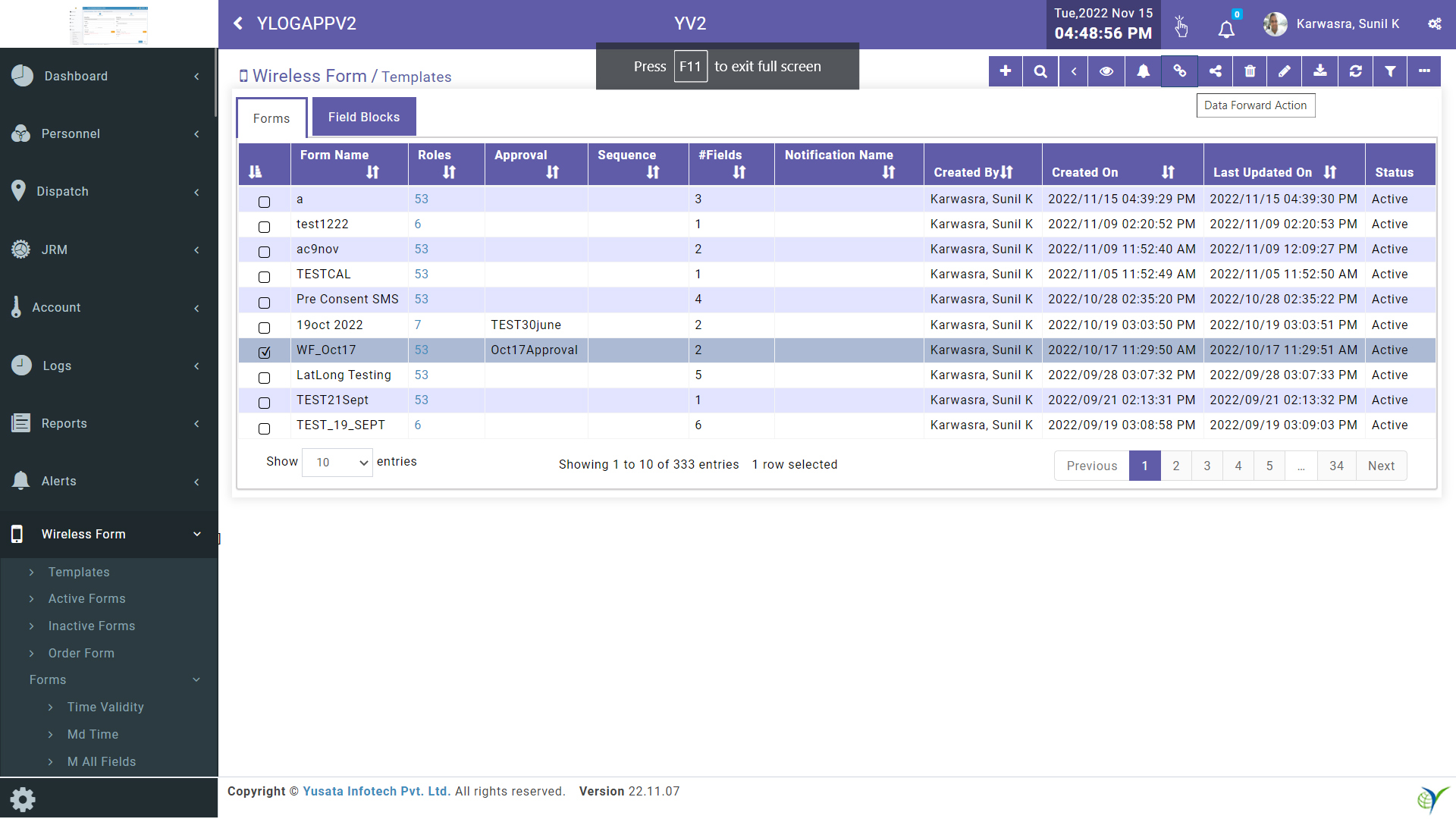Viewport: 1456px width, 819px height.
Task: Click the refresh icon in toolbar
Action: (1356, 71)
